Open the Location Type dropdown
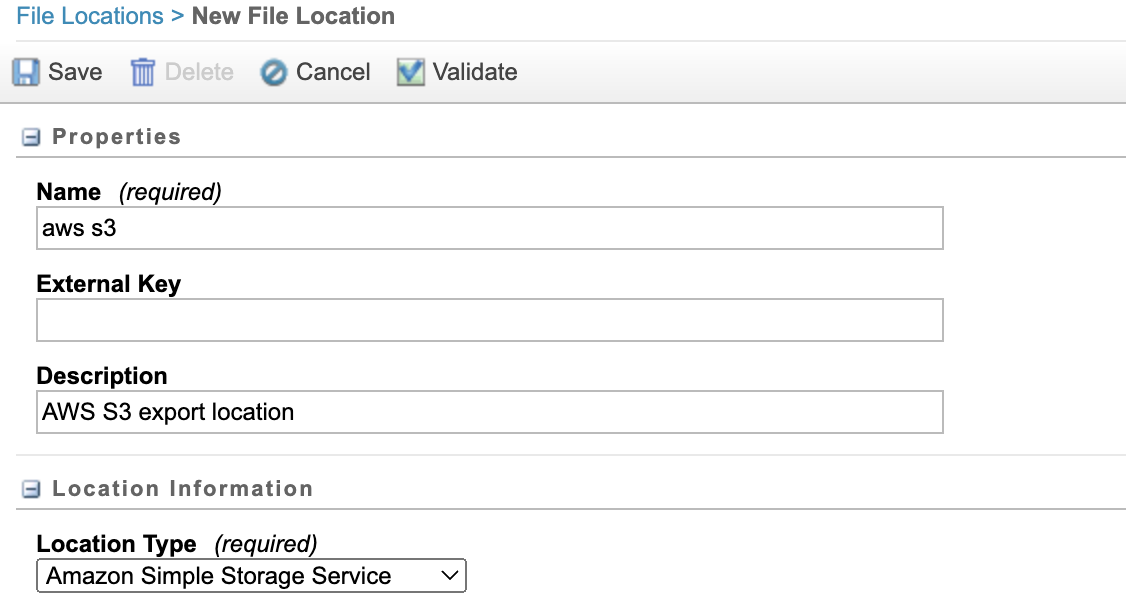 coord(251,576)
